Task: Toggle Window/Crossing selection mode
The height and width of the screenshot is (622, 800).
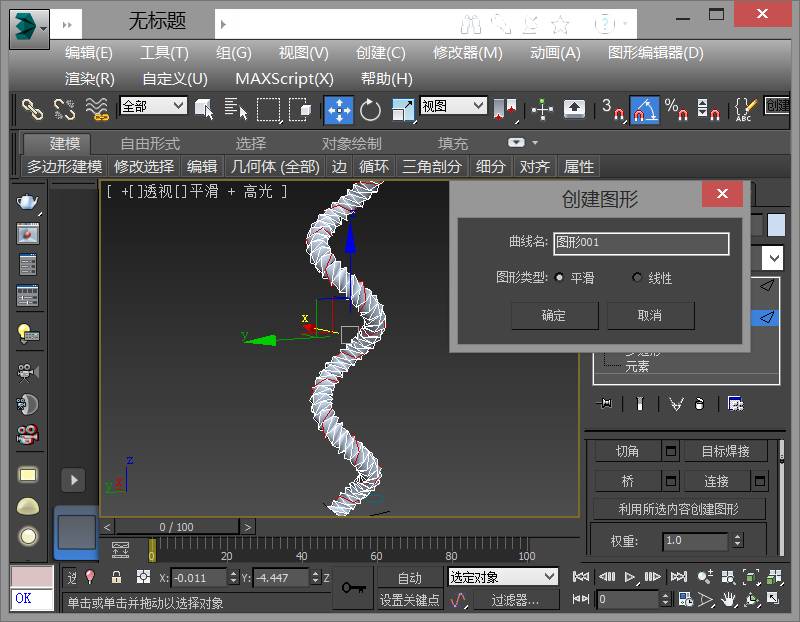Action: coord(301,109)
